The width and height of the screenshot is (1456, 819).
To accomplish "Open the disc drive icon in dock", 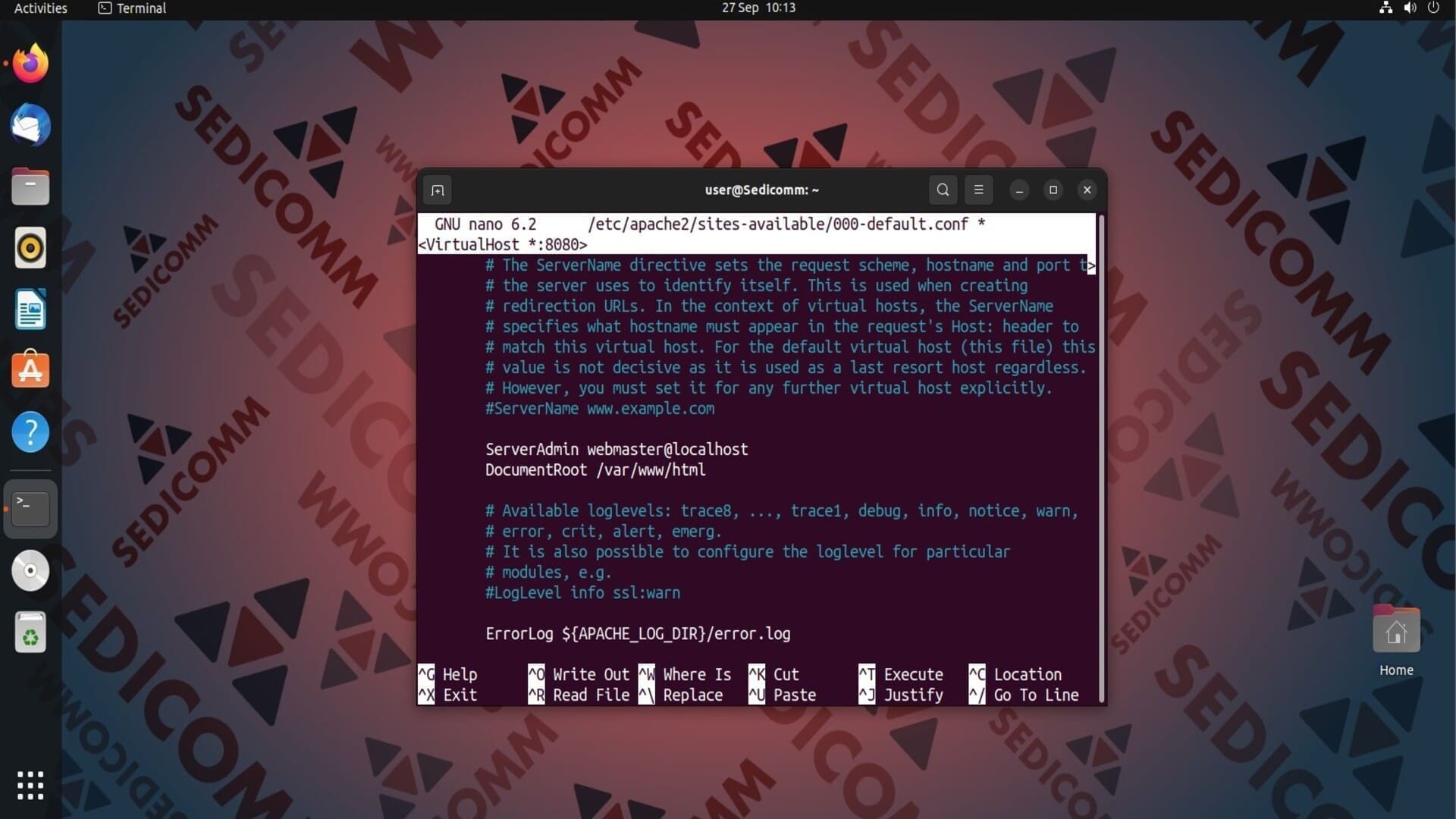I will click(x=30, y=570).
